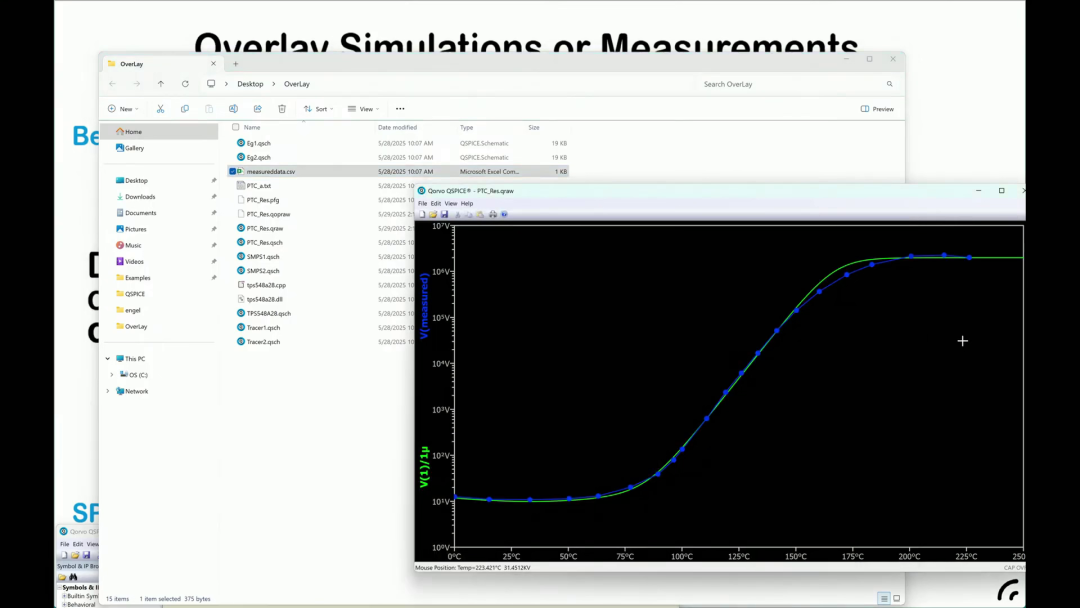Click the Print icon in QSPICE toolbar
The image size is (1080, 608).
pyautogui.click(x=492, y=214)
